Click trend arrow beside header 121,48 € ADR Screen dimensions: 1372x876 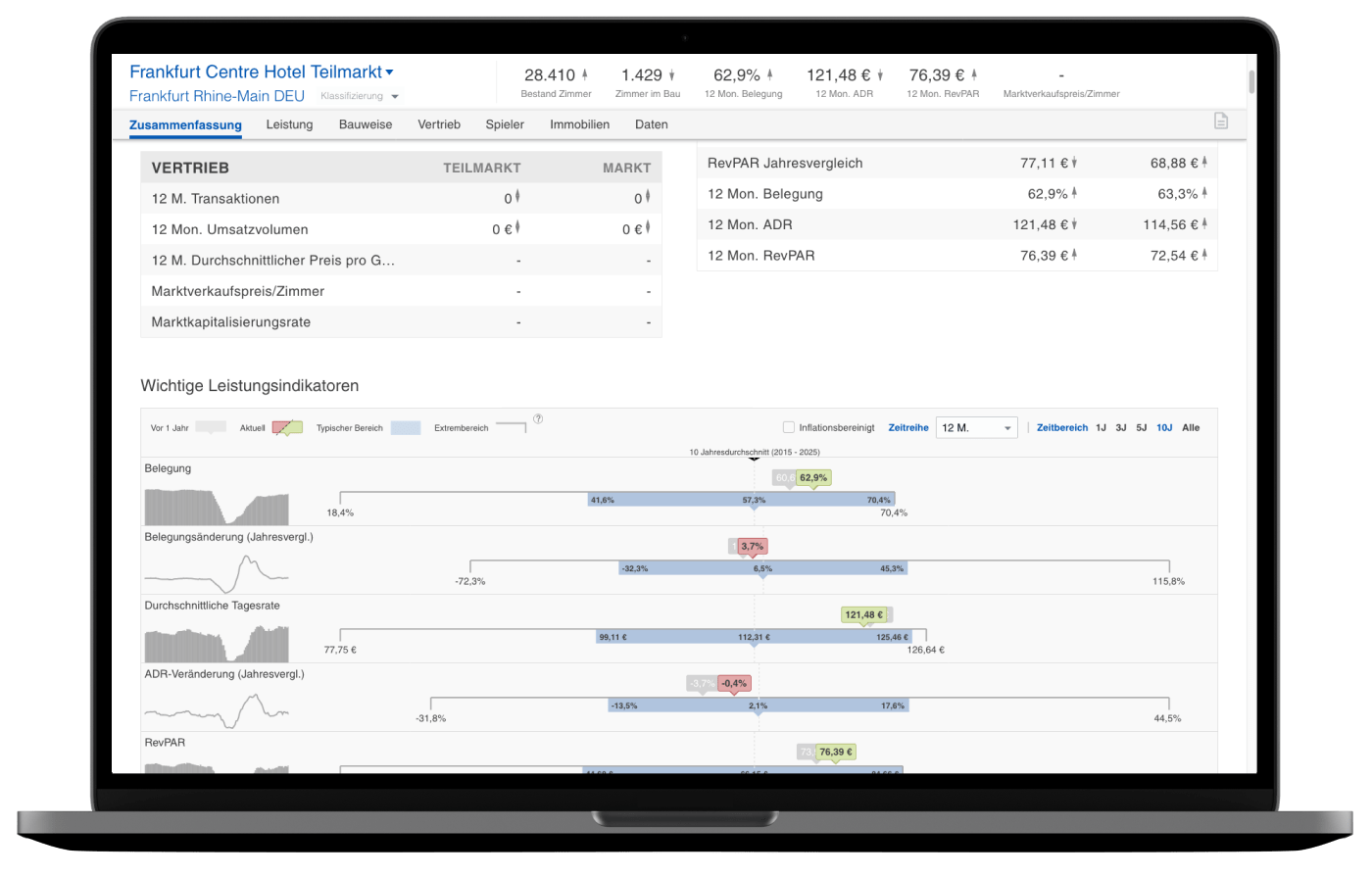click(880, 75)
